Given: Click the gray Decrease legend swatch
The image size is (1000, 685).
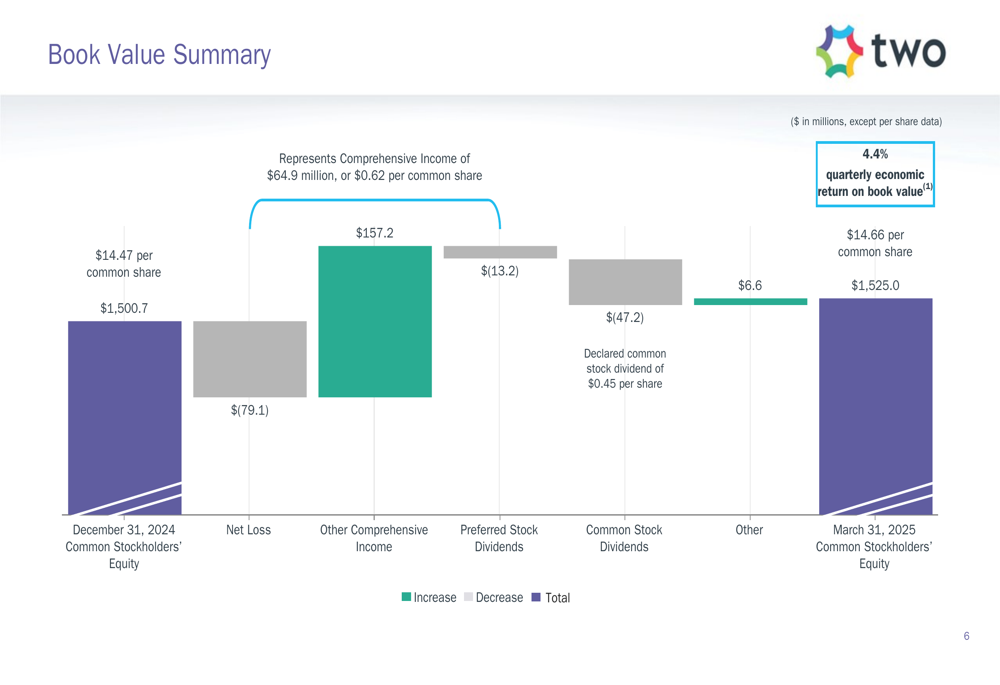Looking at the screenshot, I should 469,597.
